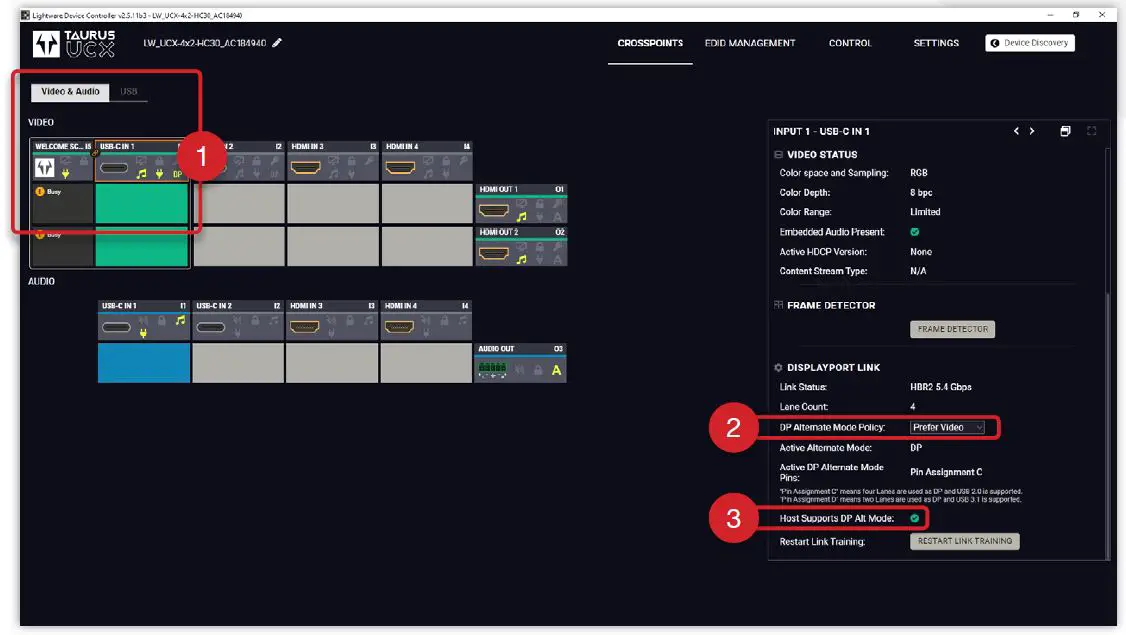Click the yellow power plug on video USB-C IN 1
Image resolution: width=1126 pixels, height=635 pixels.
coord(159,174)
